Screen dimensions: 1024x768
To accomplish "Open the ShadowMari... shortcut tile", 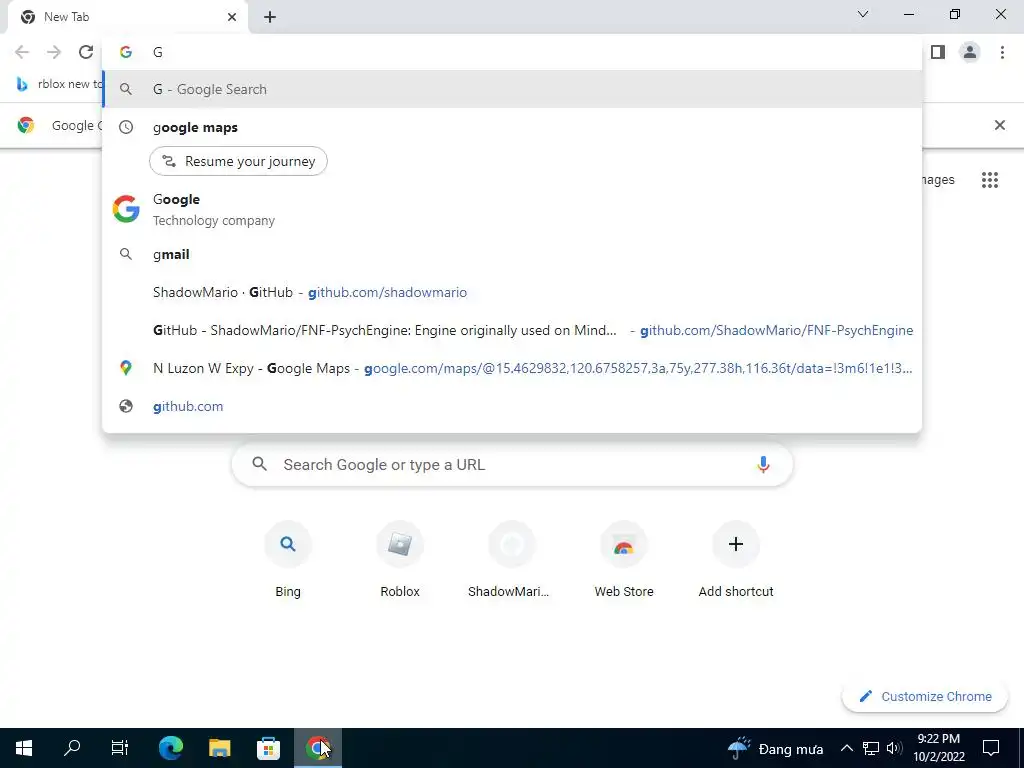I will coord(511,559).
